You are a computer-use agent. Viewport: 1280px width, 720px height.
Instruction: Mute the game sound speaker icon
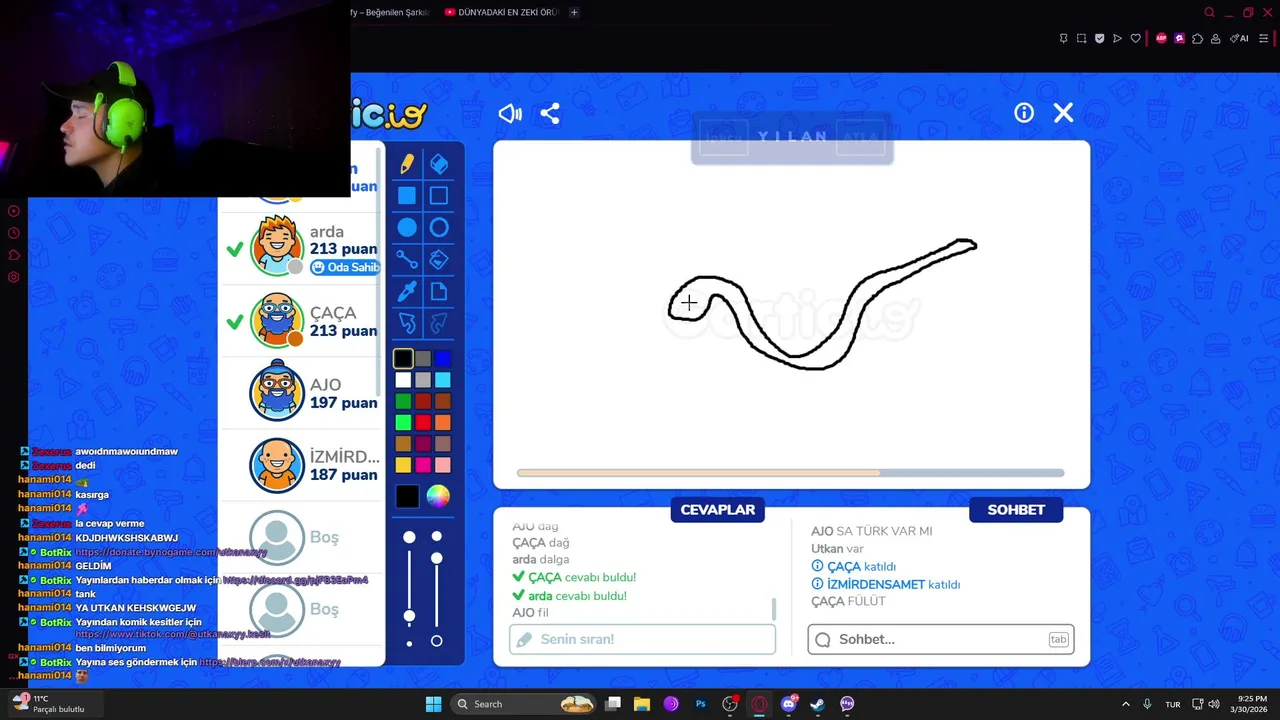point(510,113)
